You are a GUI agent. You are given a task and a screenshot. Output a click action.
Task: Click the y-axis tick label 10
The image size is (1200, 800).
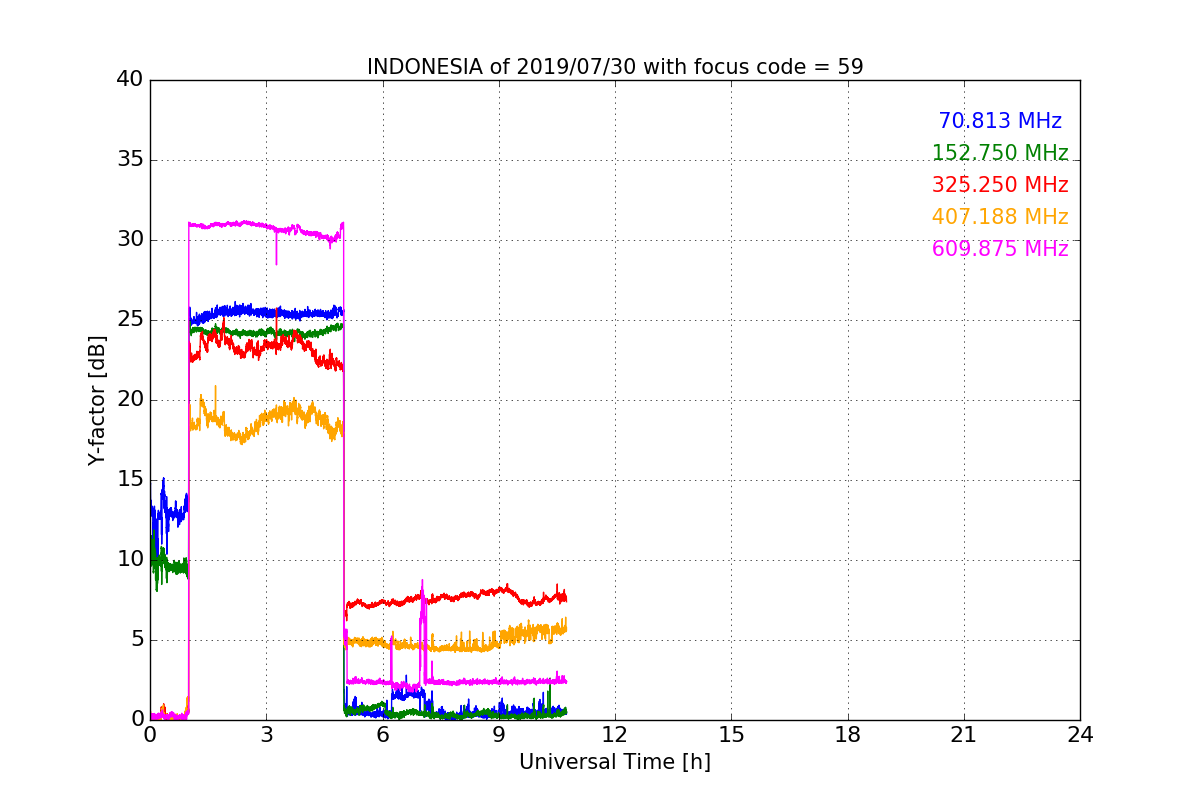130,559
